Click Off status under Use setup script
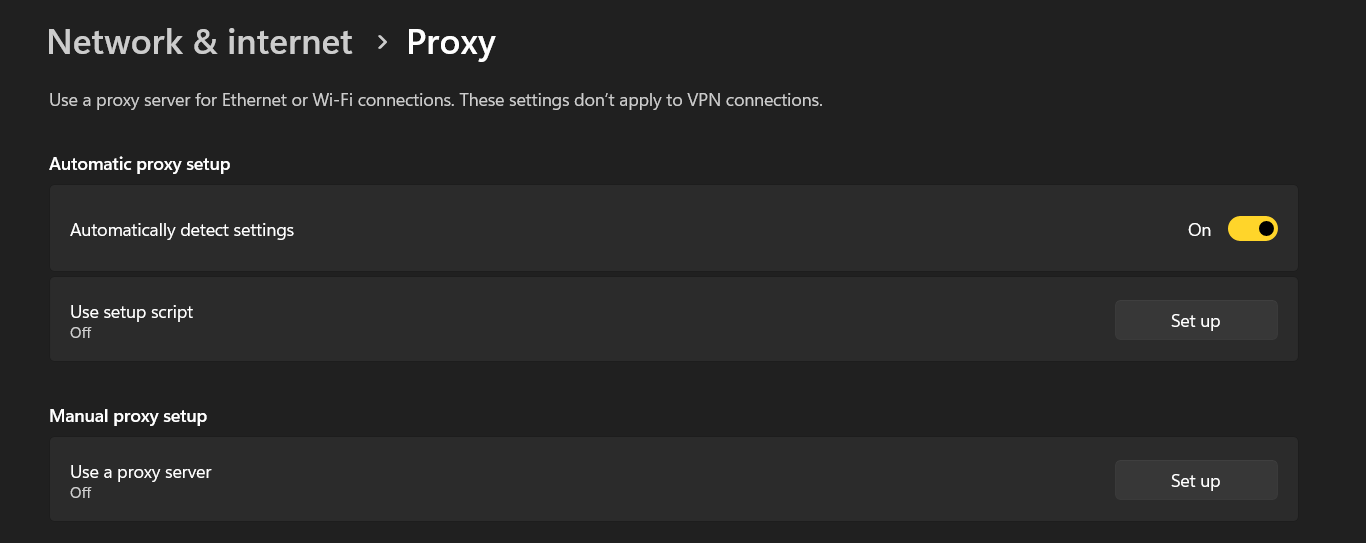Viewport: 1366px width, 543px height. 81,333
